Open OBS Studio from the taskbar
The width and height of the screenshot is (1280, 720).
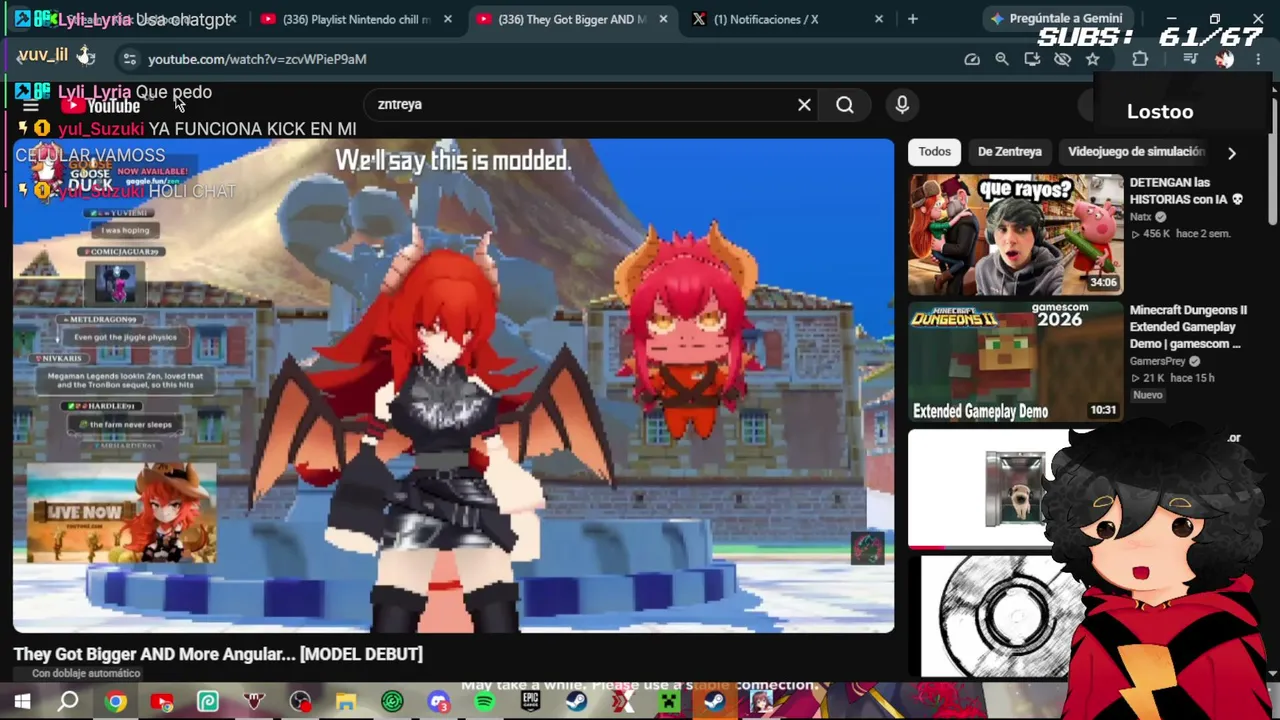[x=300, y=702]
